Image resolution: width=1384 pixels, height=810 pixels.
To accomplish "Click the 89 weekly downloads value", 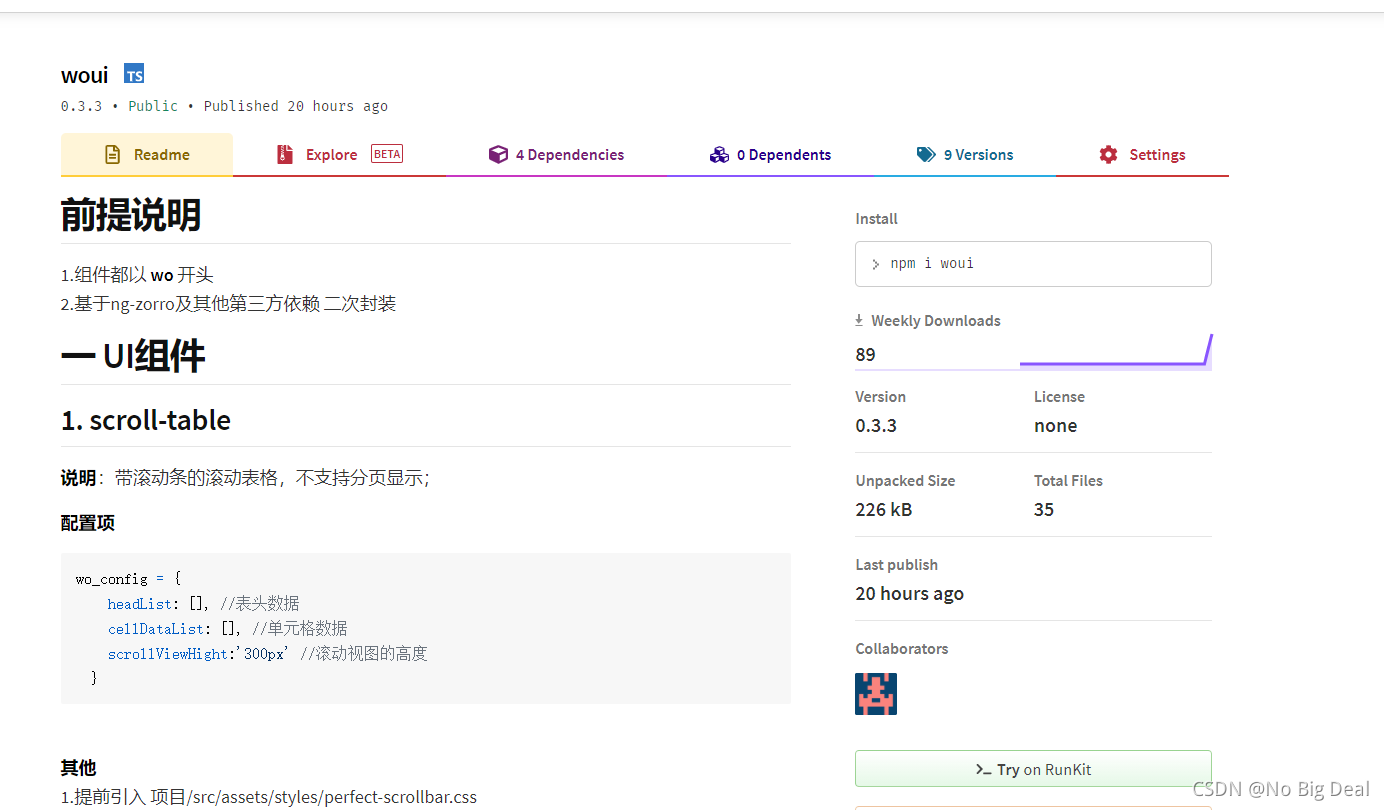I will (x=866, y=354).
